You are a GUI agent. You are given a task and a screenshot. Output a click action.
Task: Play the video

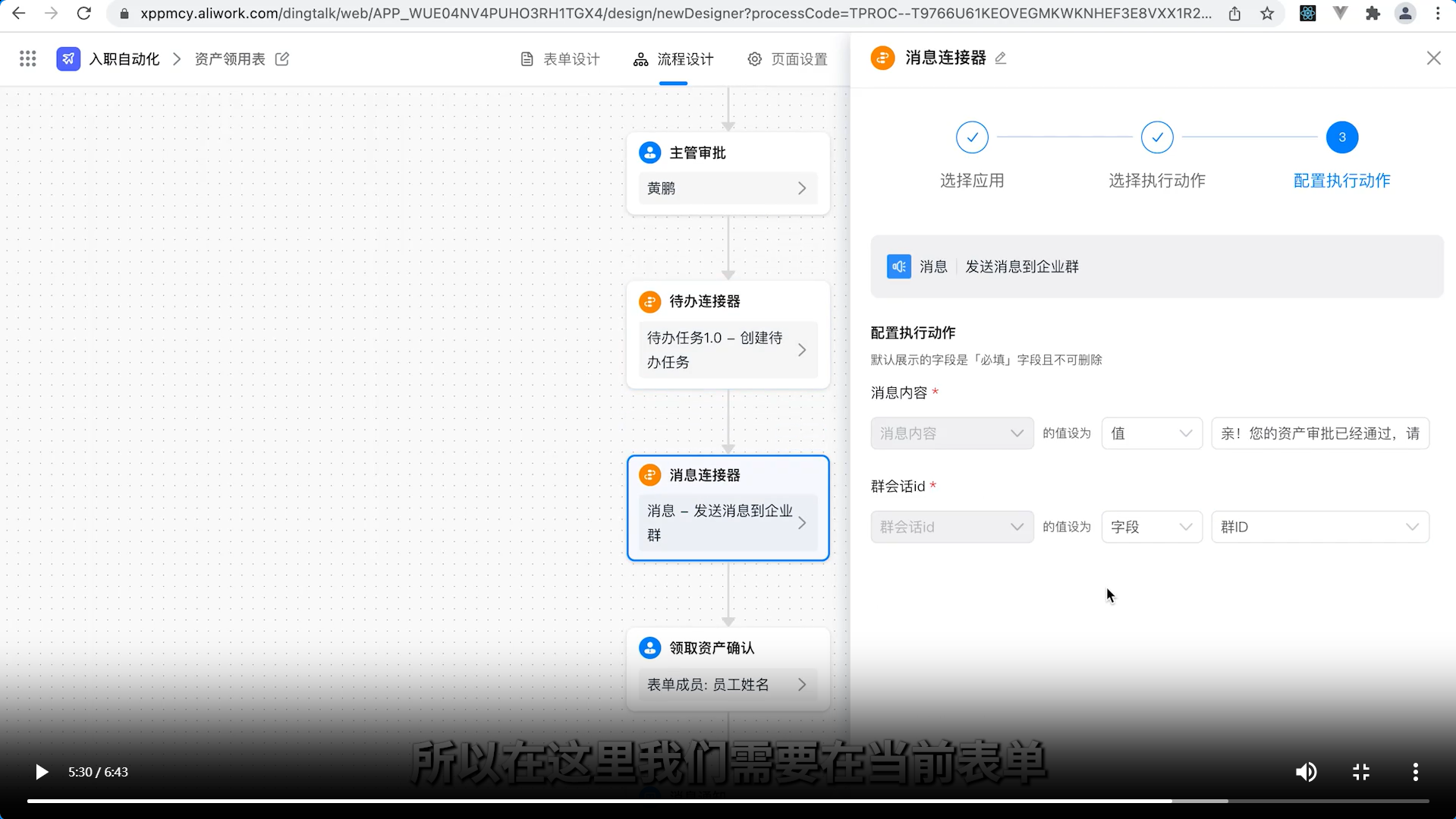pyautogui.click(x=42, y=772)
